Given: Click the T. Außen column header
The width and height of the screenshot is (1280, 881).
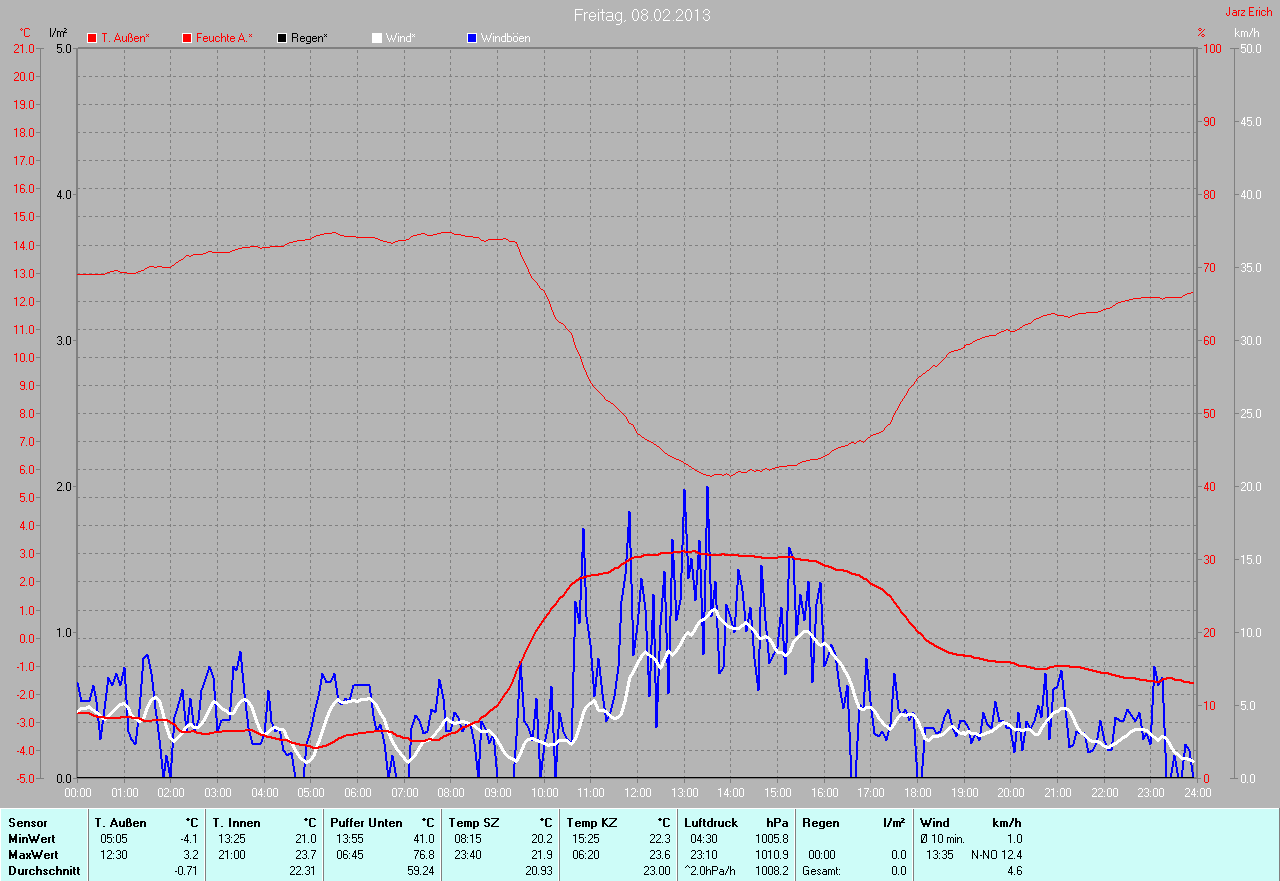Looking at the screenshot, I should coord(120,823).
